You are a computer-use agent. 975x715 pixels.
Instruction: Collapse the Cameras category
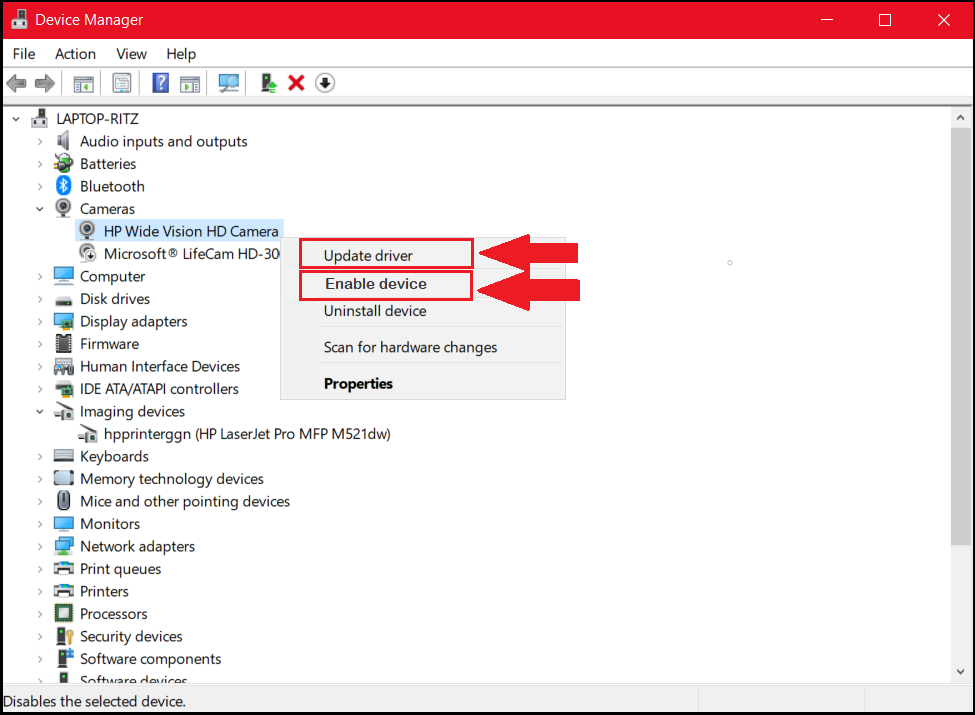(x=40, y=209)
